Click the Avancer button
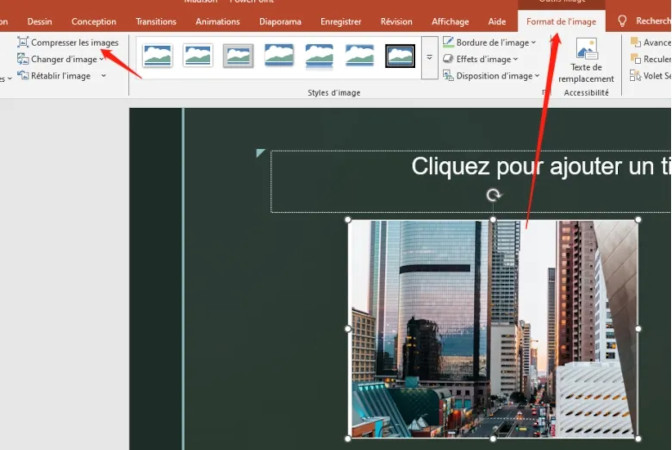The width and height of the screenshot is (672, 450). (x=651, y=42)
